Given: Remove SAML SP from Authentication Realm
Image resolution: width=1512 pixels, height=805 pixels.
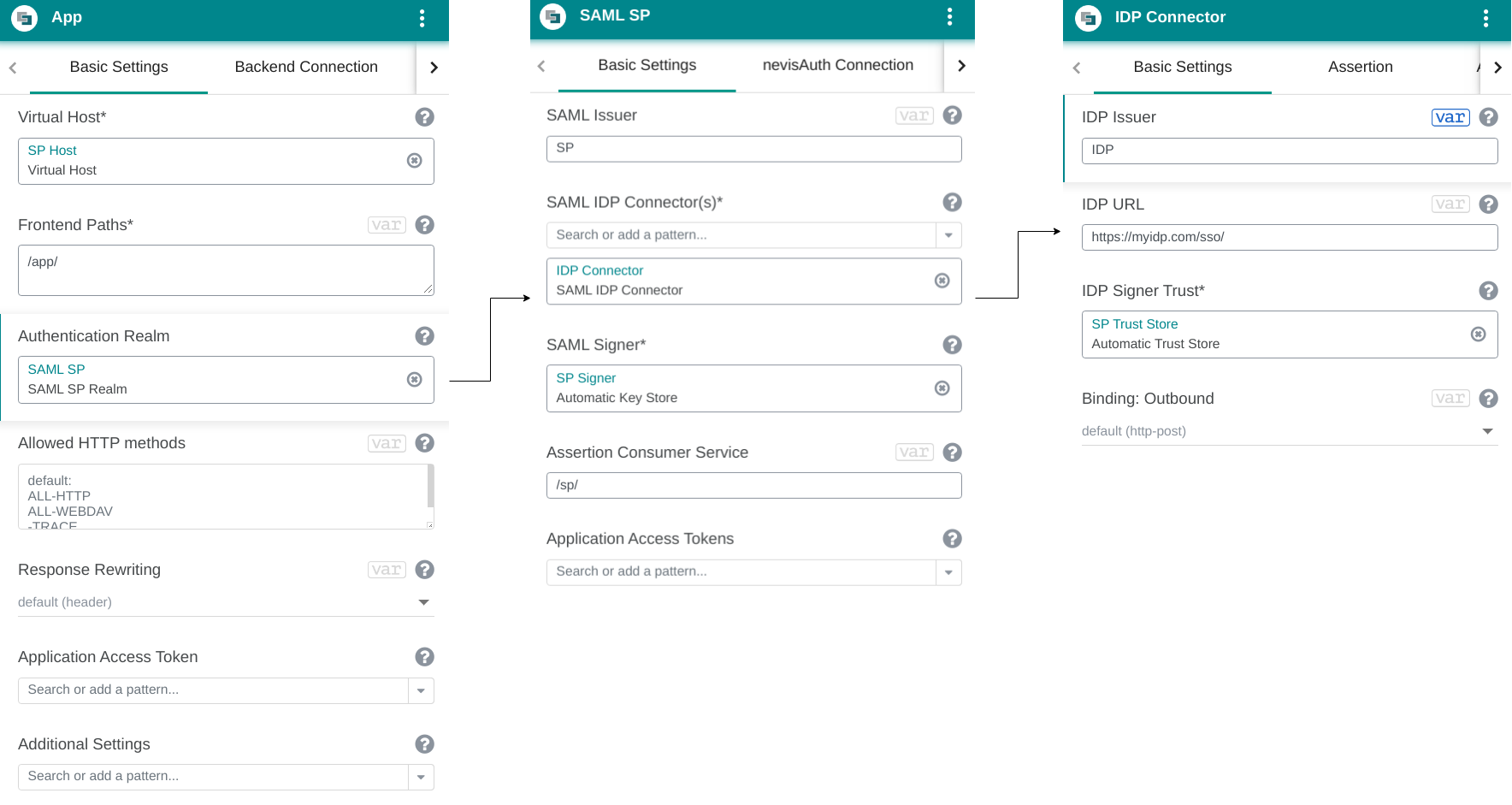Looking at the screenshot, I should pos(414,380).
